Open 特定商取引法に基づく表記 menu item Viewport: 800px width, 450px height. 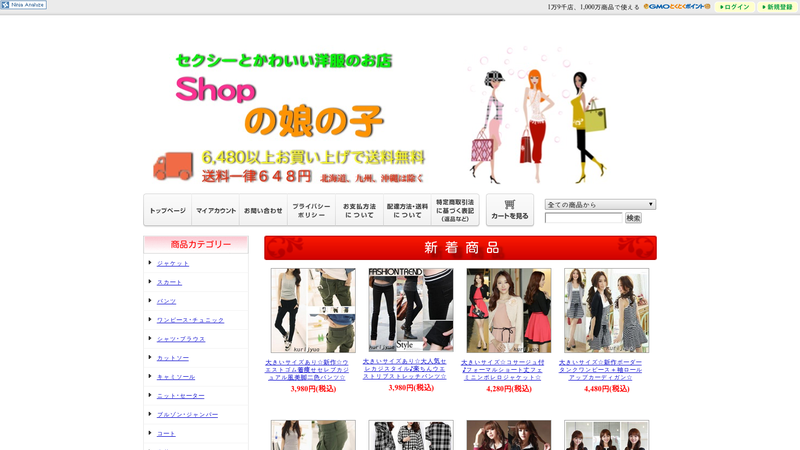[455, 210]
